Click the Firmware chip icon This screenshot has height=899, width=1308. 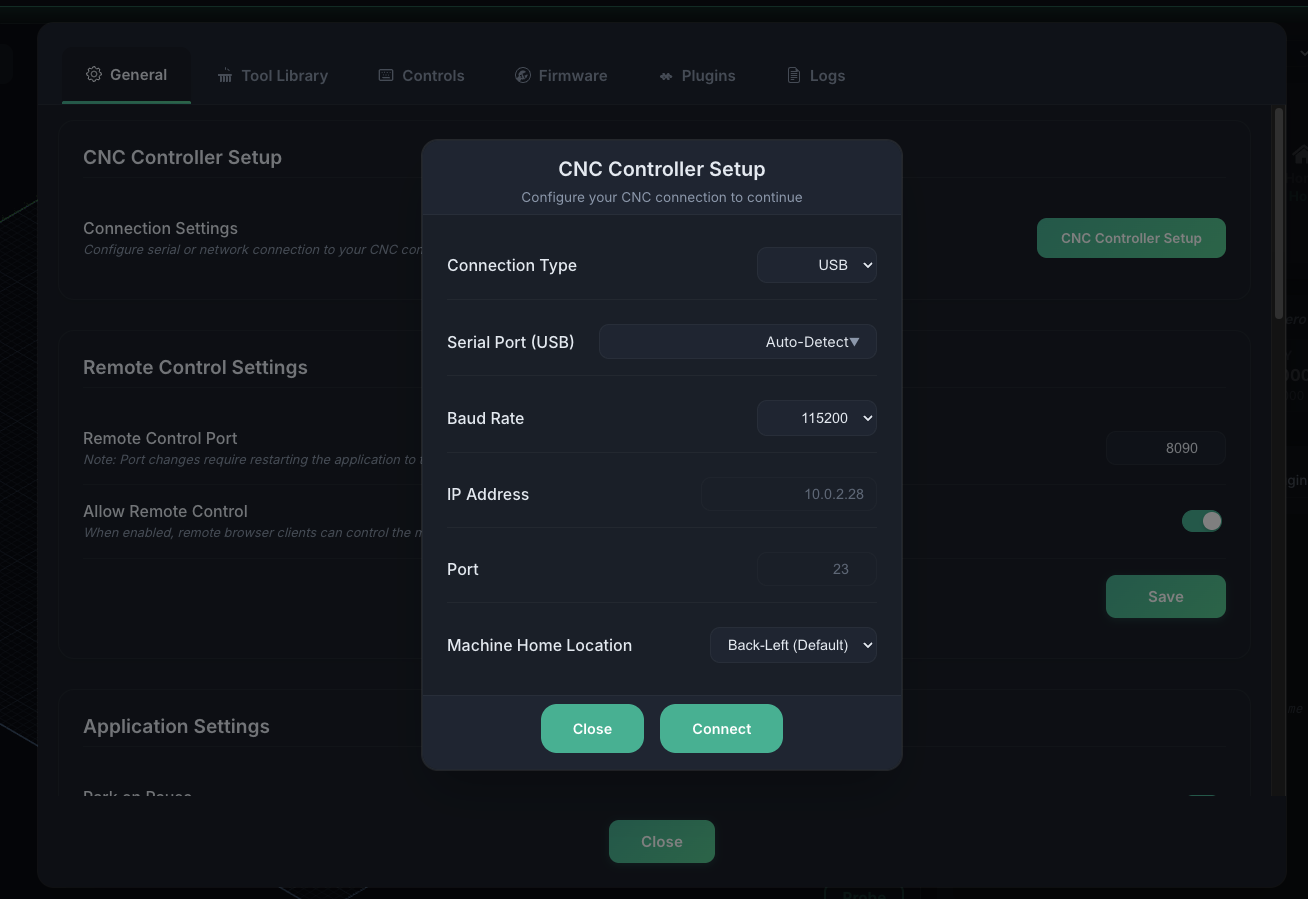click(x=522, y=75)
